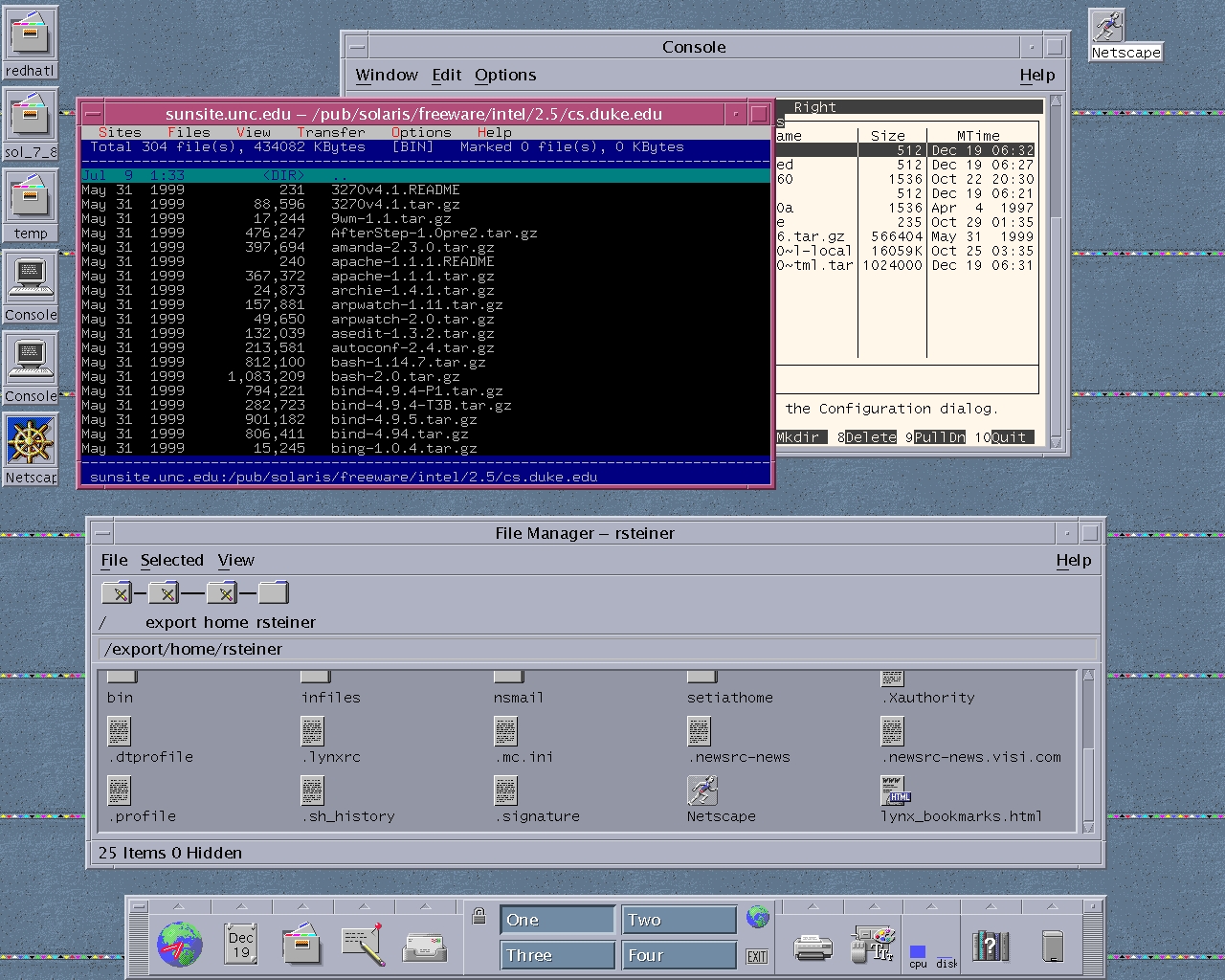Select the .newsrc-news file icon
Viewport: 1225px width, 980px height.
click(x=700, y=732)
